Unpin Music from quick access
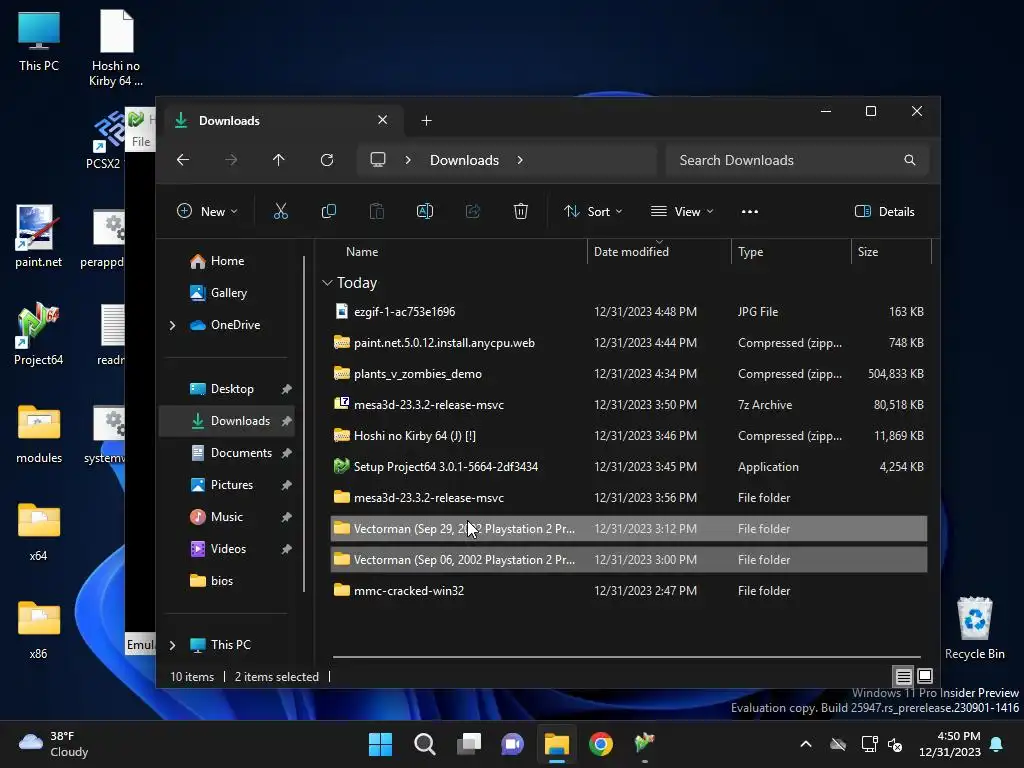 pyautogui.click(x=286, y=517)
